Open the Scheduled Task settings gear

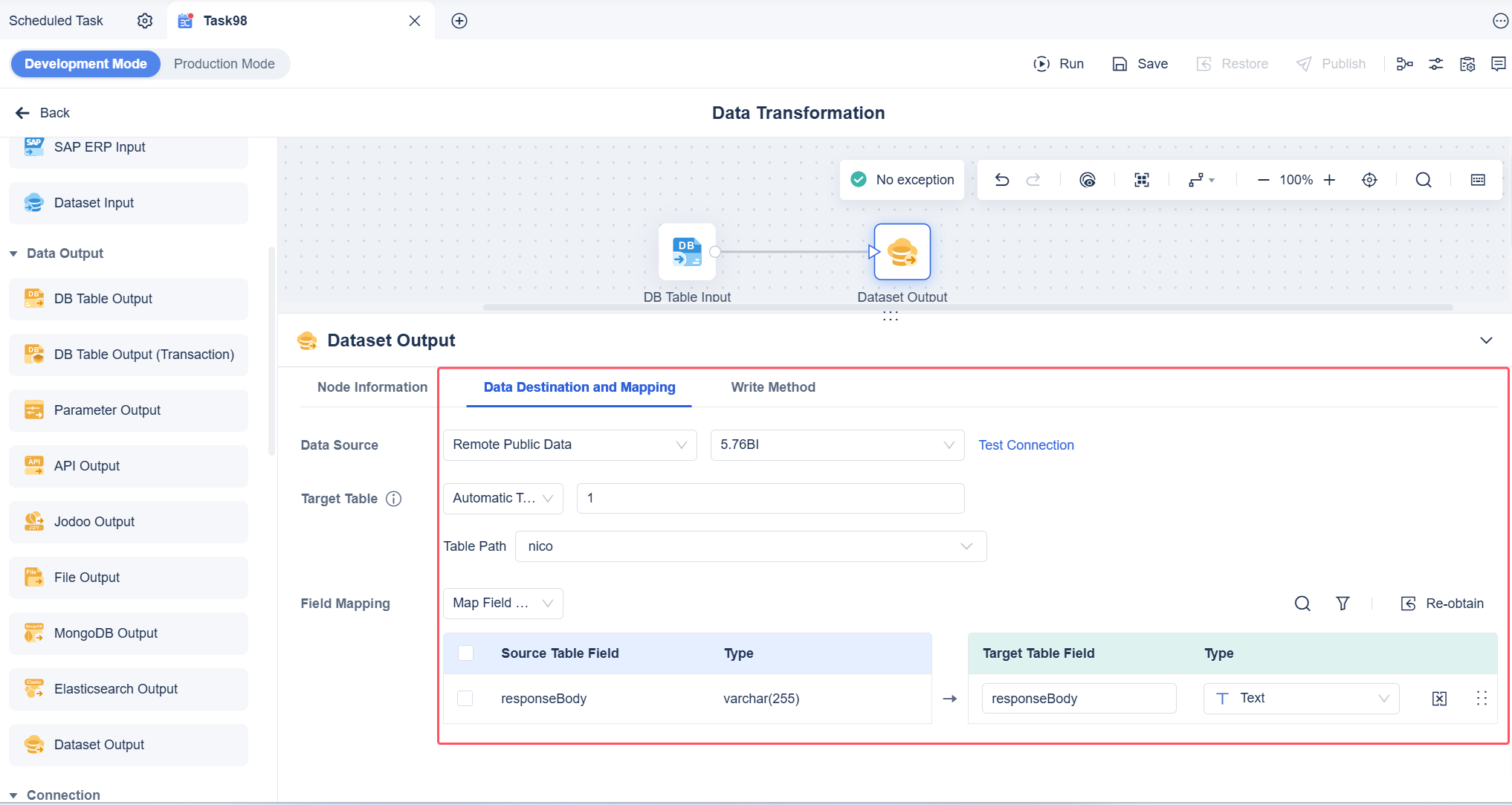tap(145, 21)
